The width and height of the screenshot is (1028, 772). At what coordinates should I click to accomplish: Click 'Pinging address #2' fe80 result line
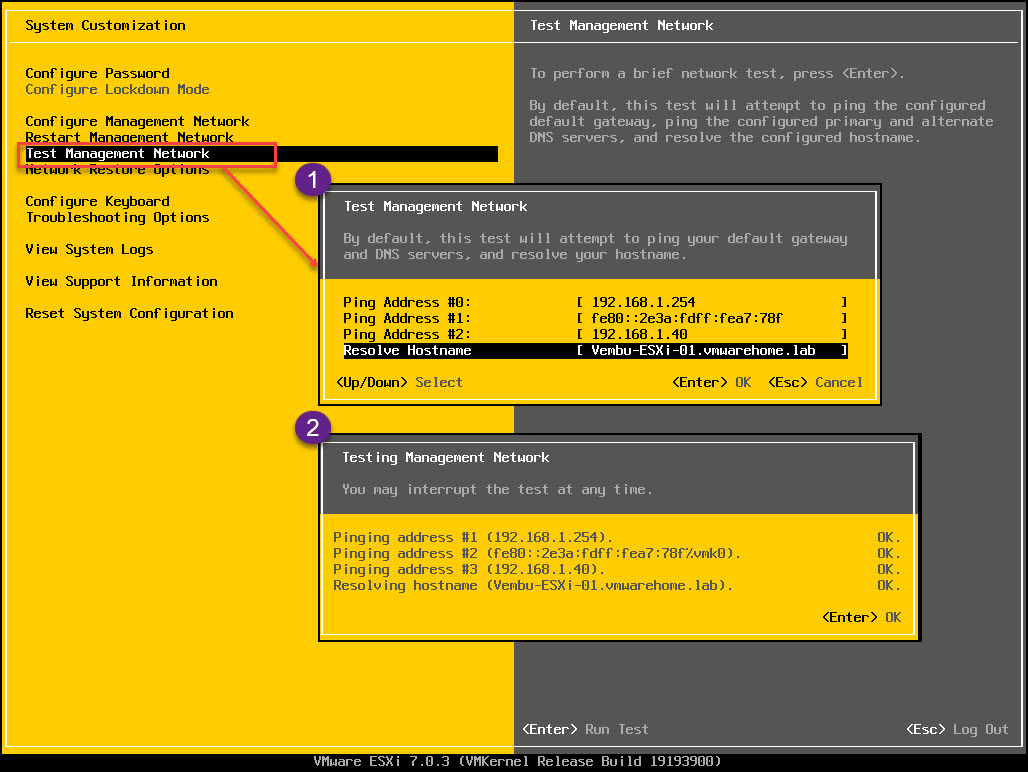click(x=537, y=554)
